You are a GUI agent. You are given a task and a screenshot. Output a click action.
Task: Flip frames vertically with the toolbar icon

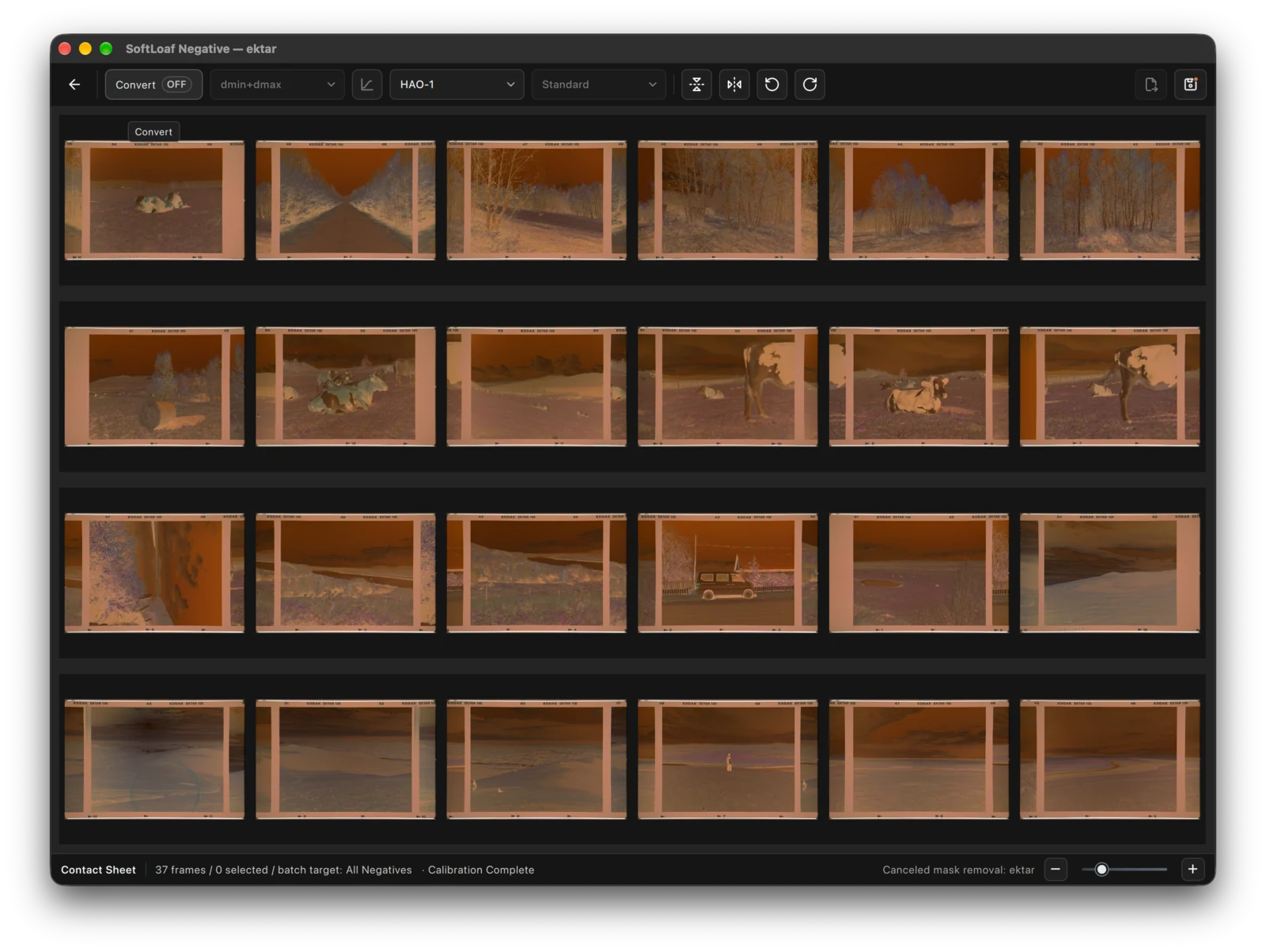(696, 85)
